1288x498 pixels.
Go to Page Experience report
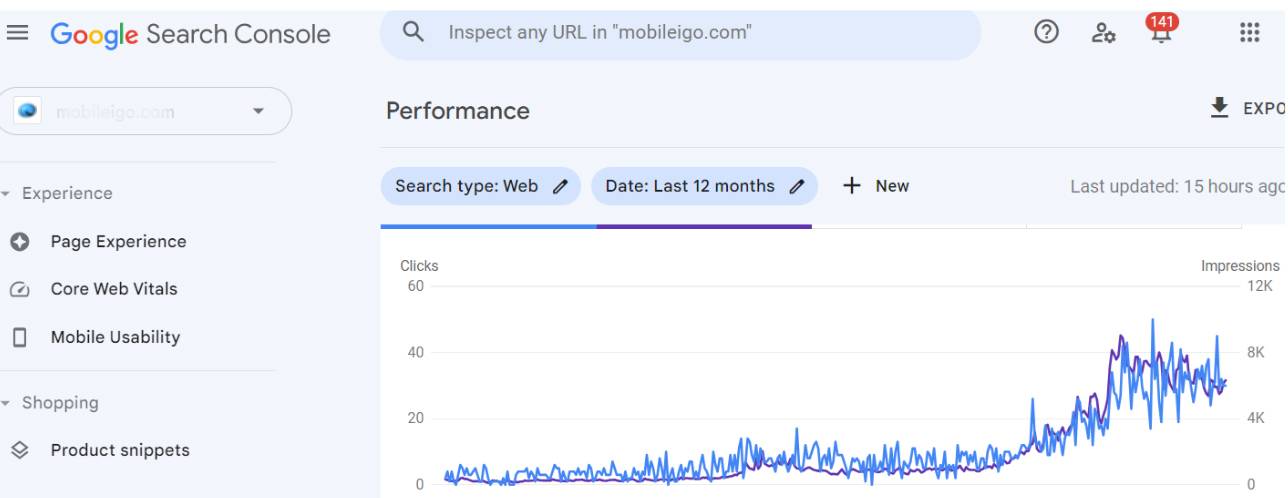118,241
